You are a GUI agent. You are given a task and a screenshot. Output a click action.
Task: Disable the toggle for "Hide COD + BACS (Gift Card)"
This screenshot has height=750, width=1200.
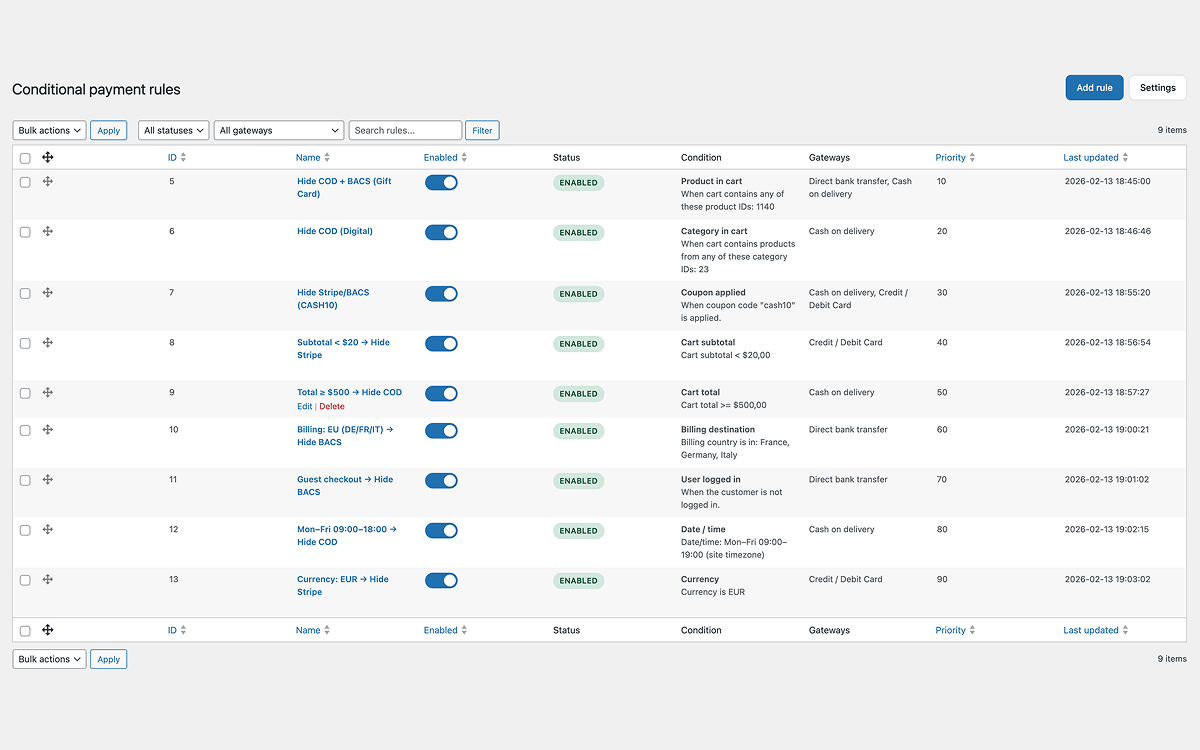[x=441, y=182]
